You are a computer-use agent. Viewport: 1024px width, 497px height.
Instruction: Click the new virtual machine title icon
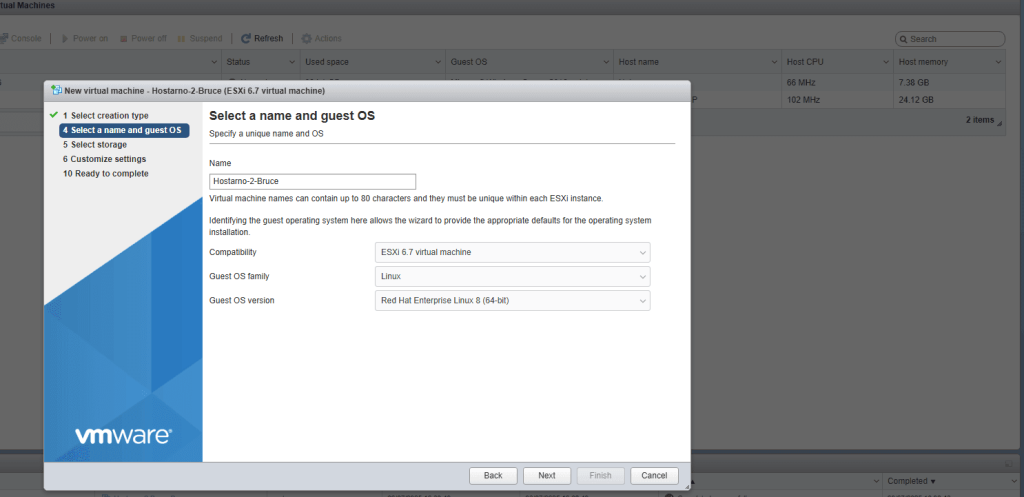pos(56,90)
